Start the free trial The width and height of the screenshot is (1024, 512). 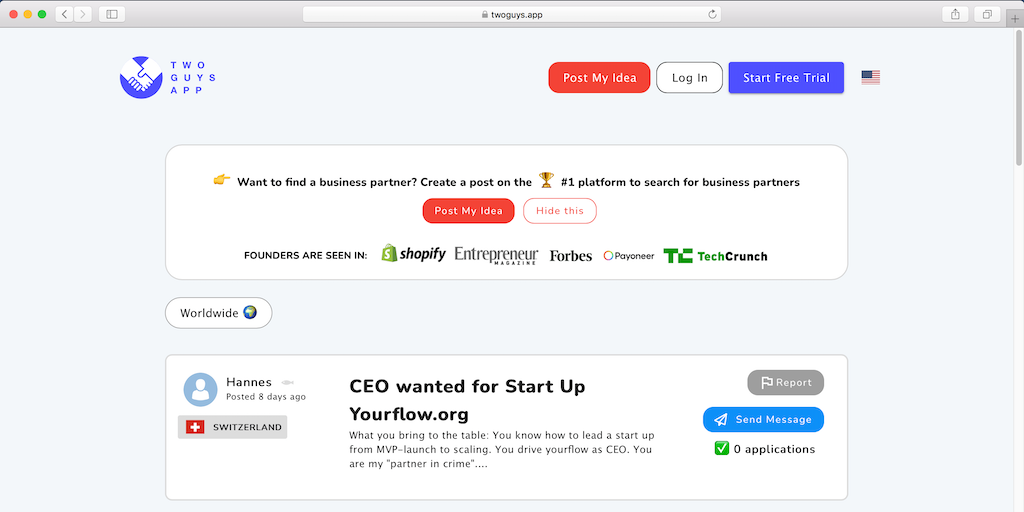[786, 78]
